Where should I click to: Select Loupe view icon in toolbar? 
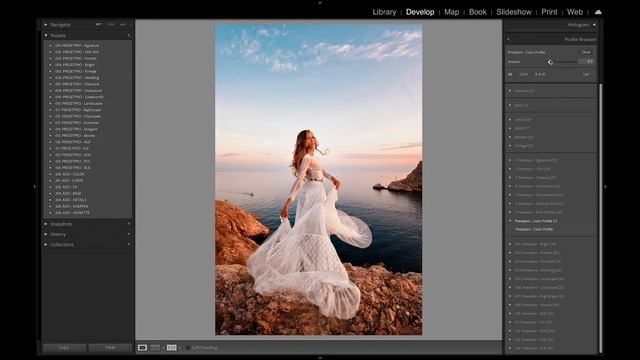tap(142, 348)
